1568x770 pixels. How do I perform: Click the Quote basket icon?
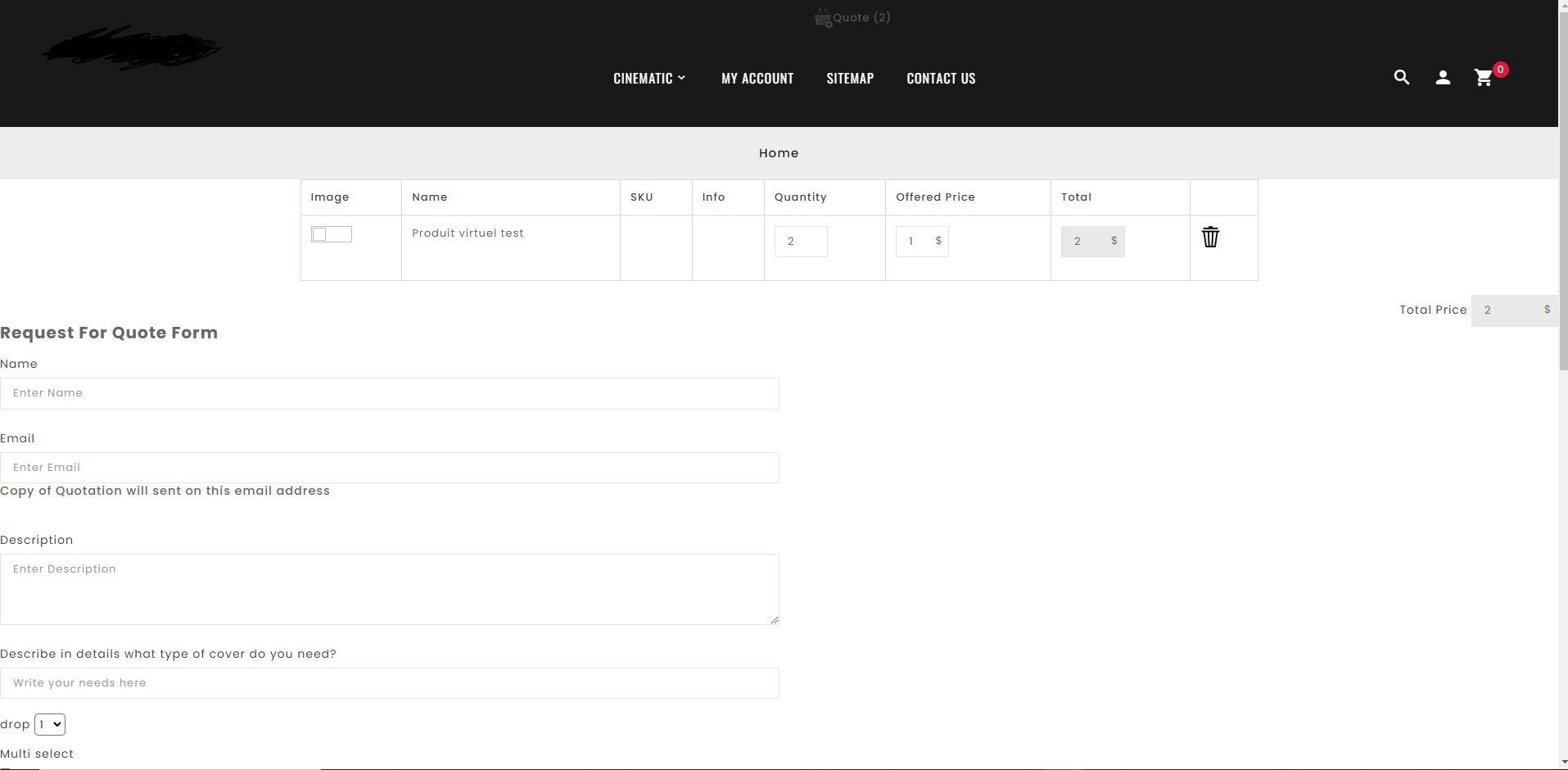823,18
